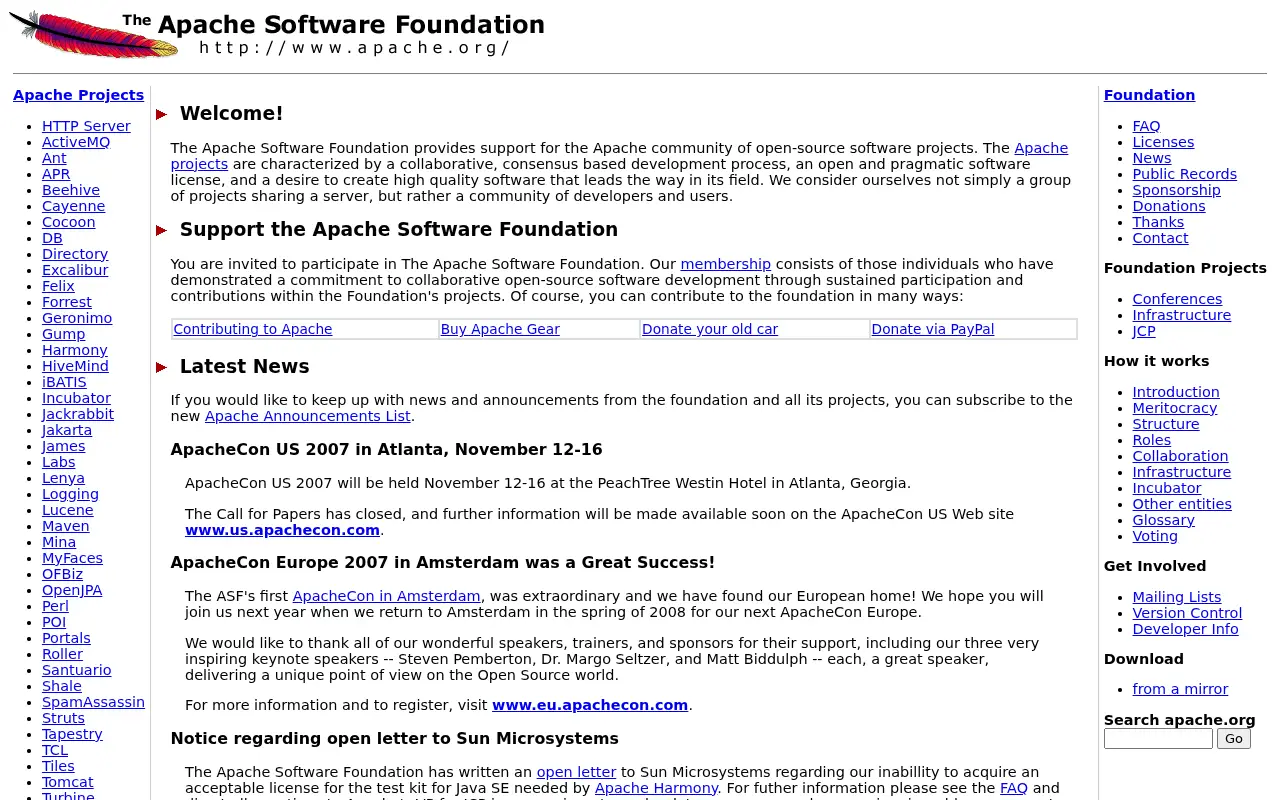
Task: Open the Contributing to Apache link
Action: point(253,329)
